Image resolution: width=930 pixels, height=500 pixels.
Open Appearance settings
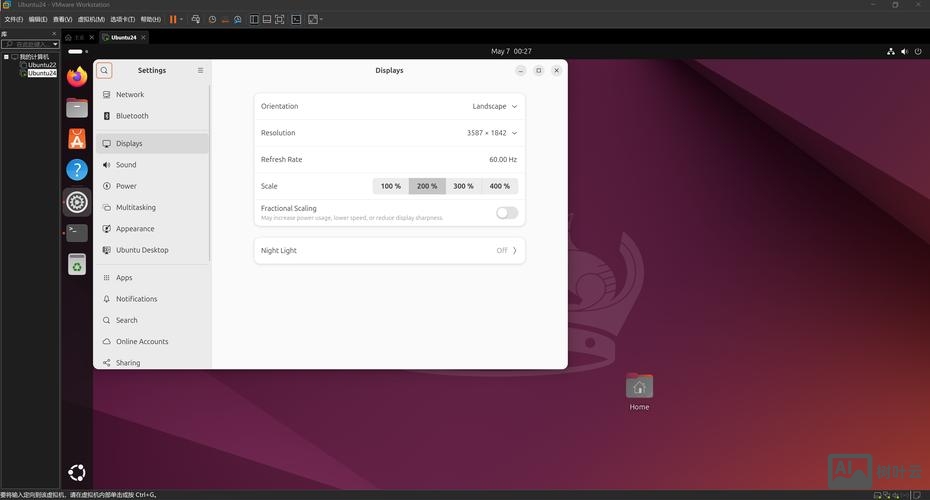coord(152,229)
